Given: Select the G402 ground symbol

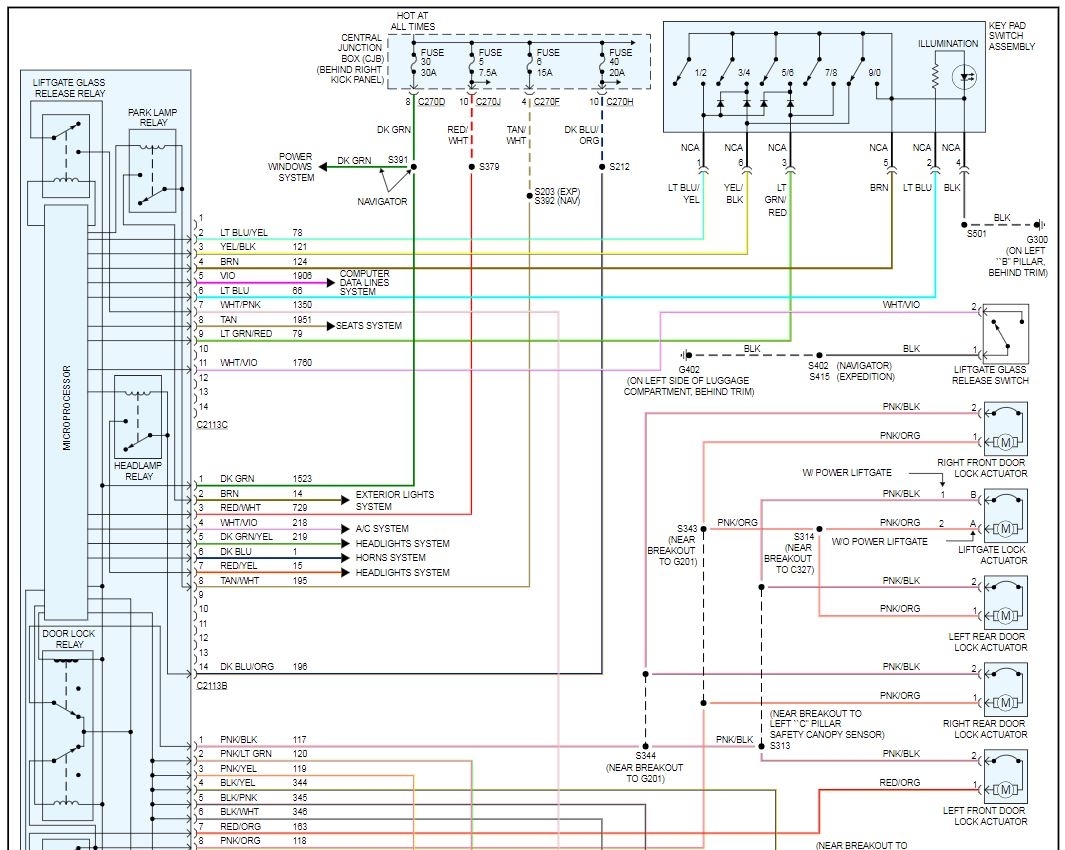Looking at the screenshot, I should [x=686, y=355].
